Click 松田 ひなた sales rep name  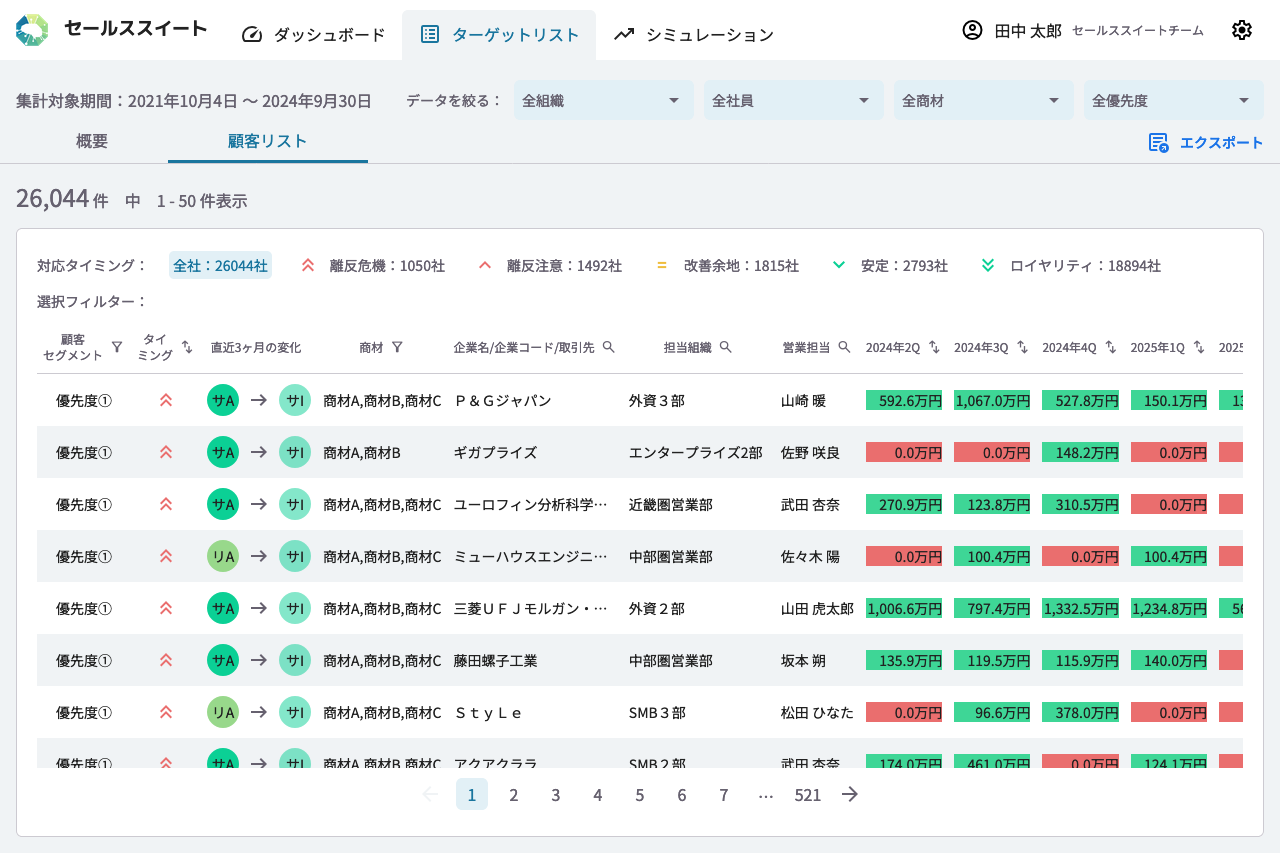coord(817,713)
